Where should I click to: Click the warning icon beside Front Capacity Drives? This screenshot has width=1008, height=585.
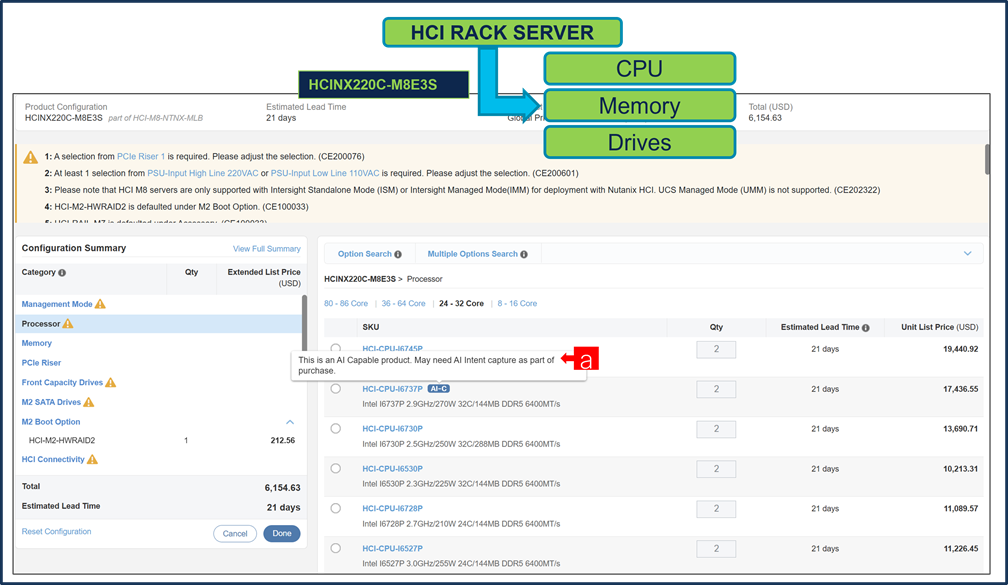click(111, 382)
